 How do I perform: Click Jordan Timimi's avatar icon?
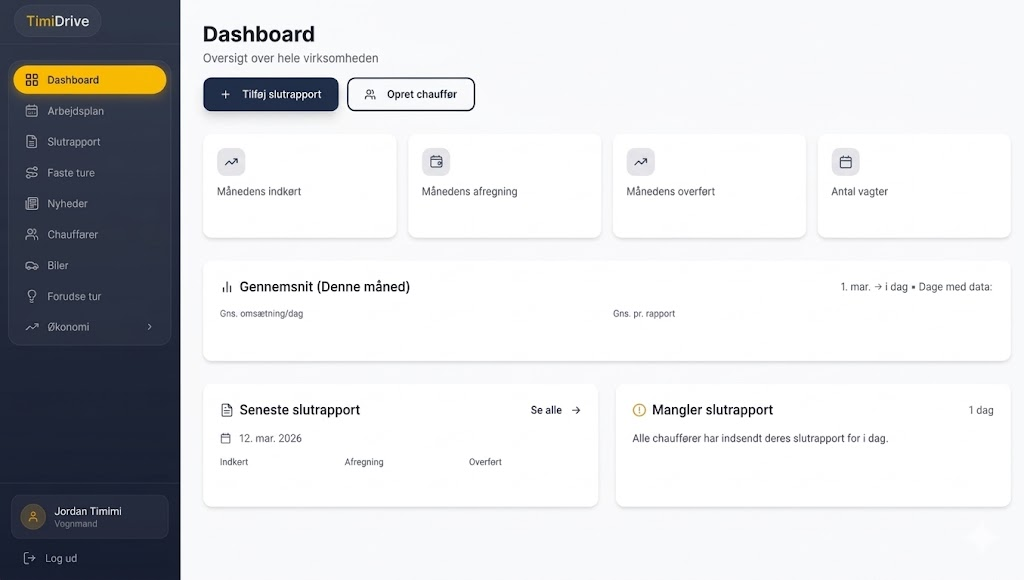pyautogui.click(x=33, y=517)
